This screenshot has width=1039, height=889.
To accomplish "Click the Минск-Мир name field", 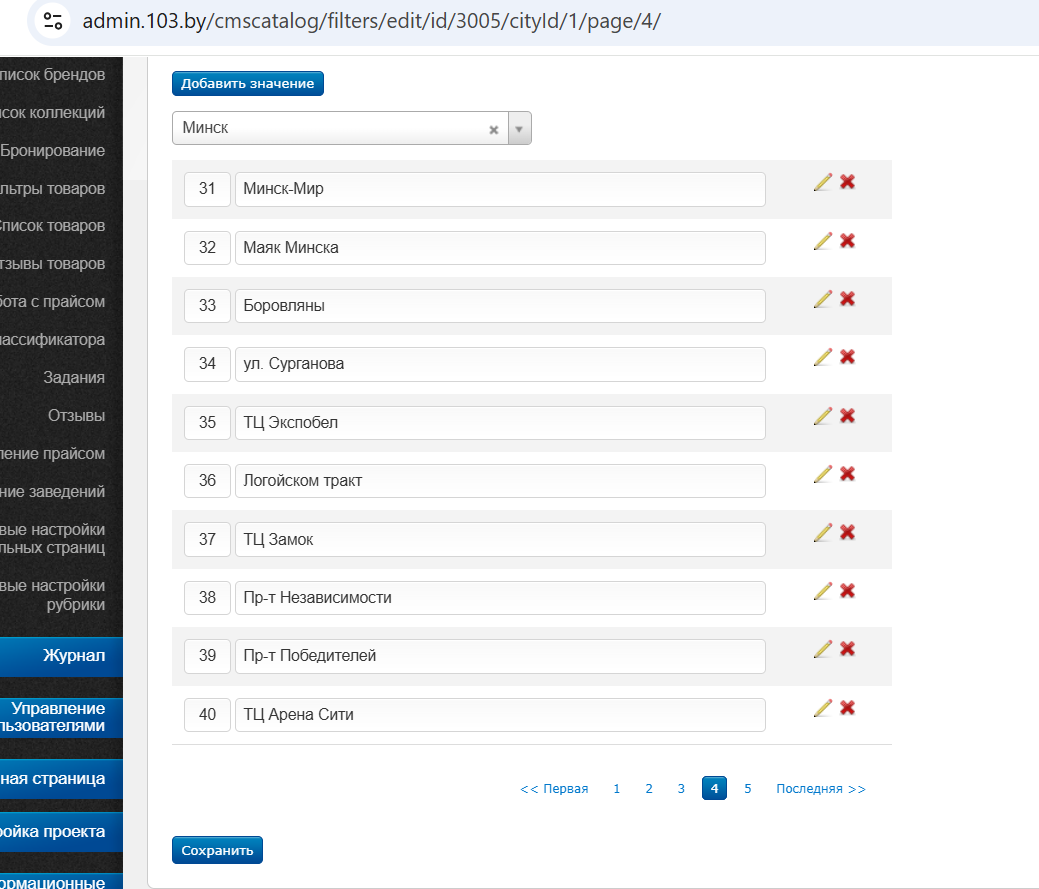I will point(500,189).
